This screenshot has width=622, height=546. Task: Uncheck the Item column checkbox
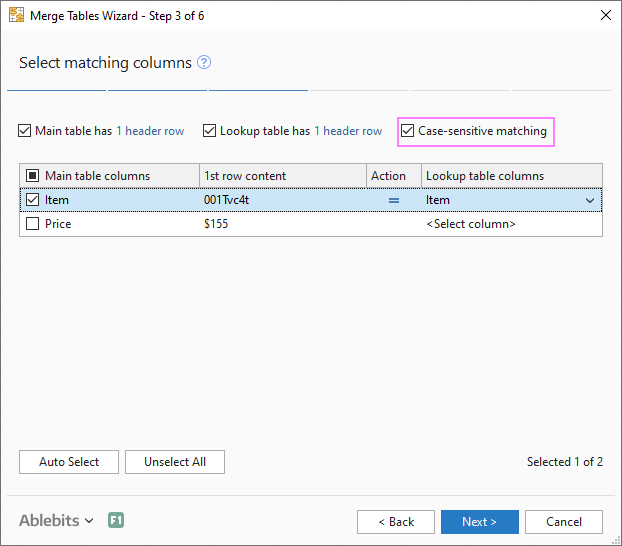point(32,200)
